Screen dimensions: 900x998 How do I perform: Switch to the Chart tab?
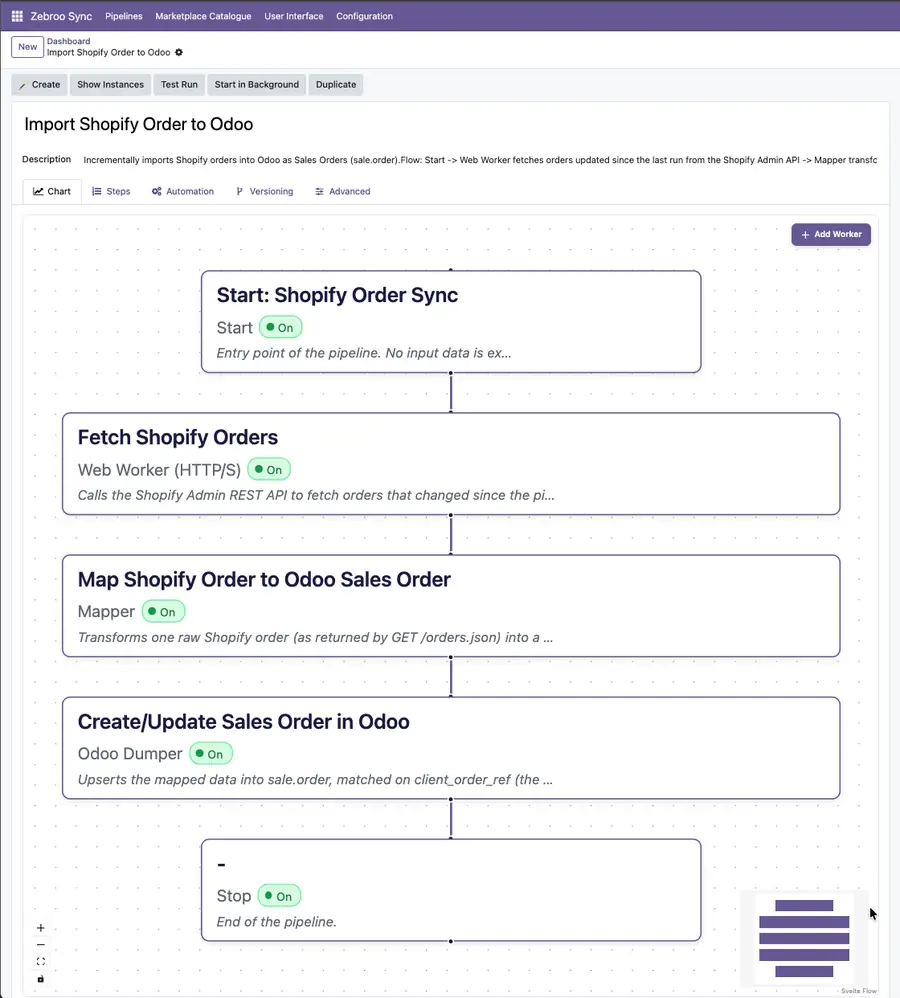pyautogui.click(x=52, y=191)
